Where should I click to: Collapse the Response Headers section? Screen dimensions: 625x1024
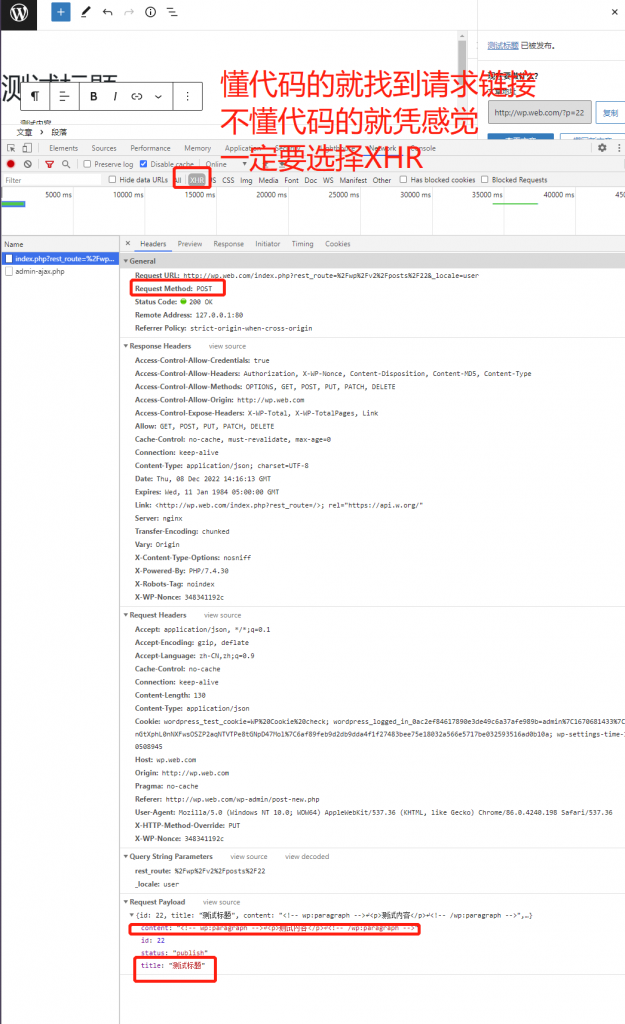pos(126,346)
